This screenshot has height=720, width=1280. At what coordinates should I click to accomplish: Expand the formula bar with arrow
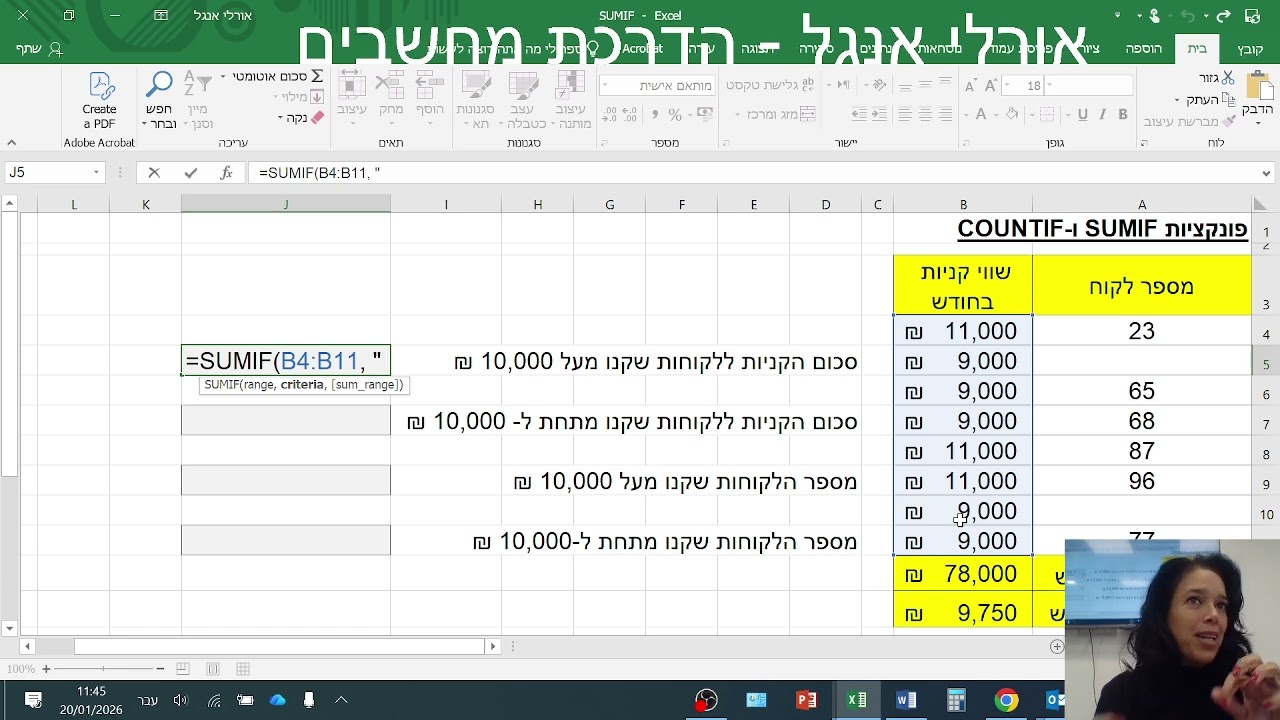[x=1267, y=173]
